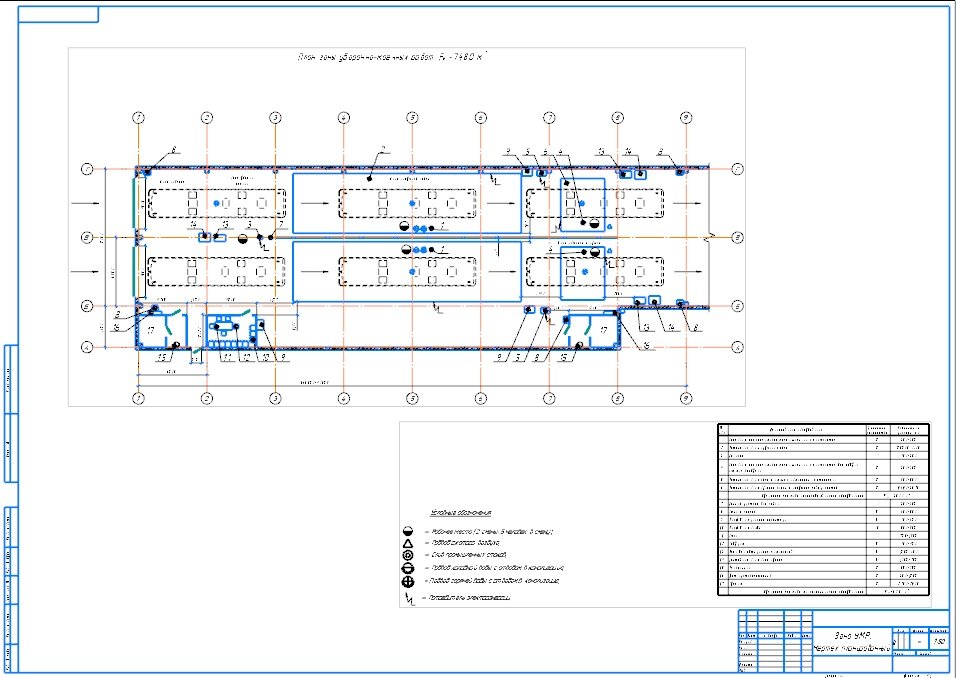Select the triangle compressed air legend symbol

pos(408,541)
